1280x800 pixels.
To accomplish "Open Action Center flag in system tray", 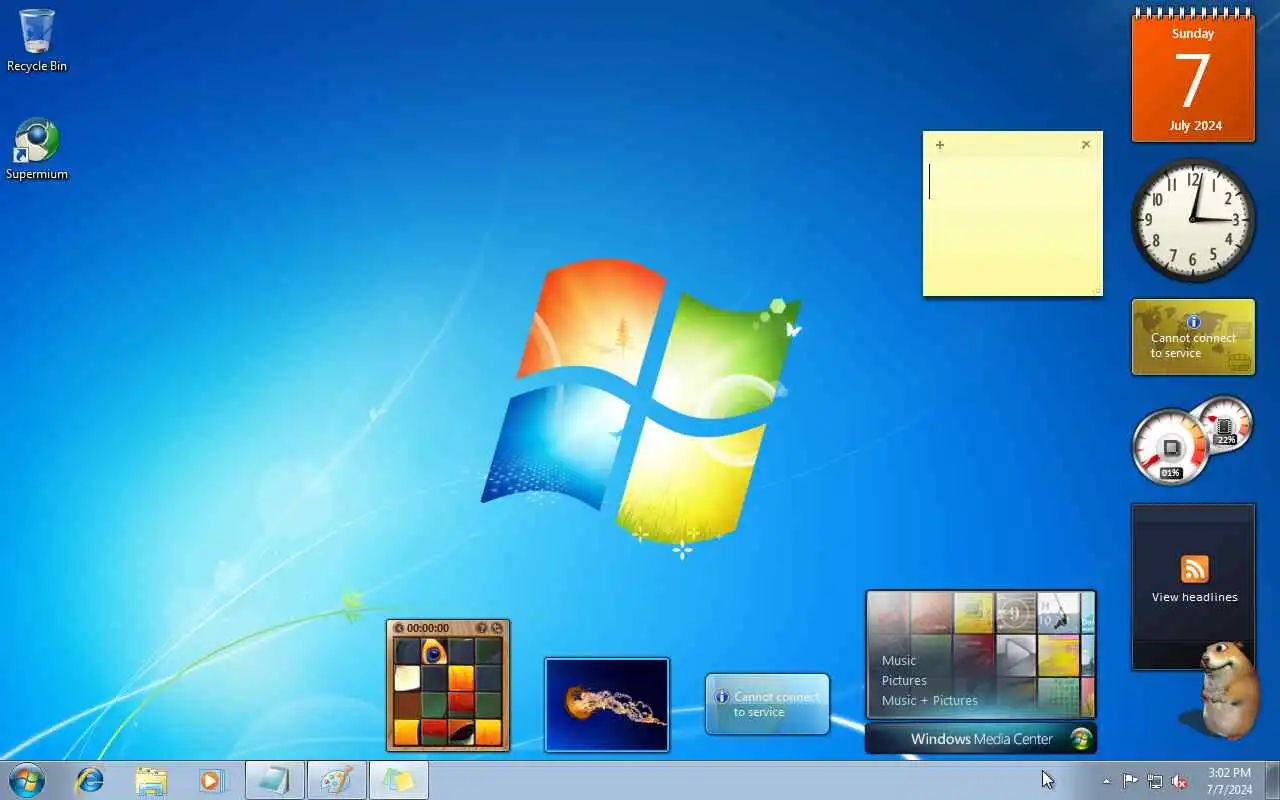I will tap(1130, 781).
